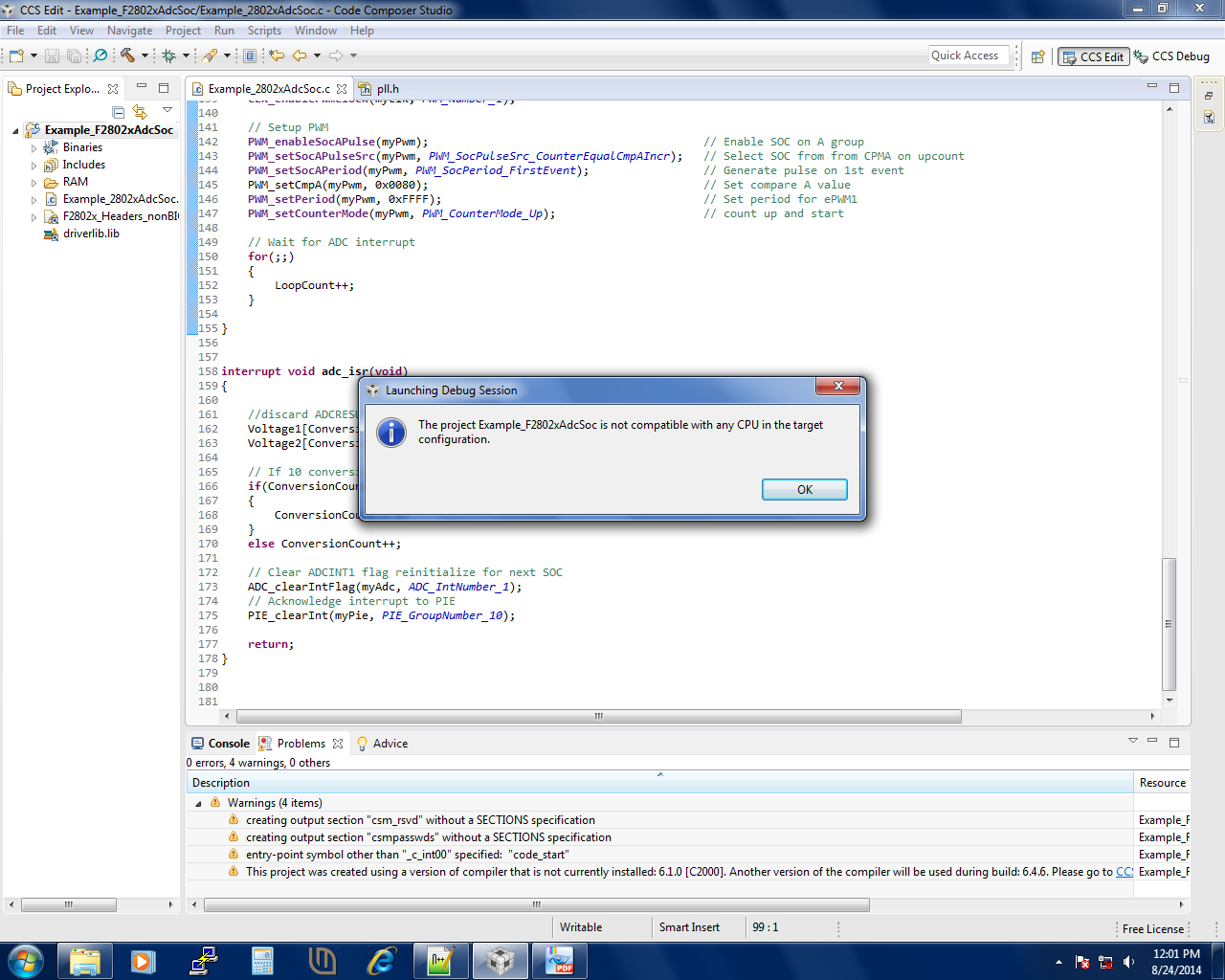Open Windows Media Player from the taskbar
Screen dimensions: 1225x980
[144, 961]
